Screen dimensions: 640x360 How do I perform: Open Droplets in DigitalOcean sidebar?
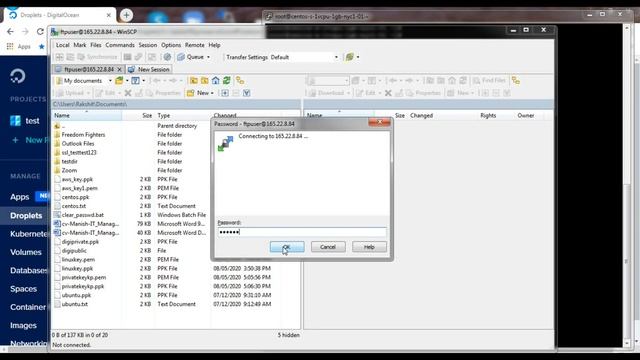(26, 216)
